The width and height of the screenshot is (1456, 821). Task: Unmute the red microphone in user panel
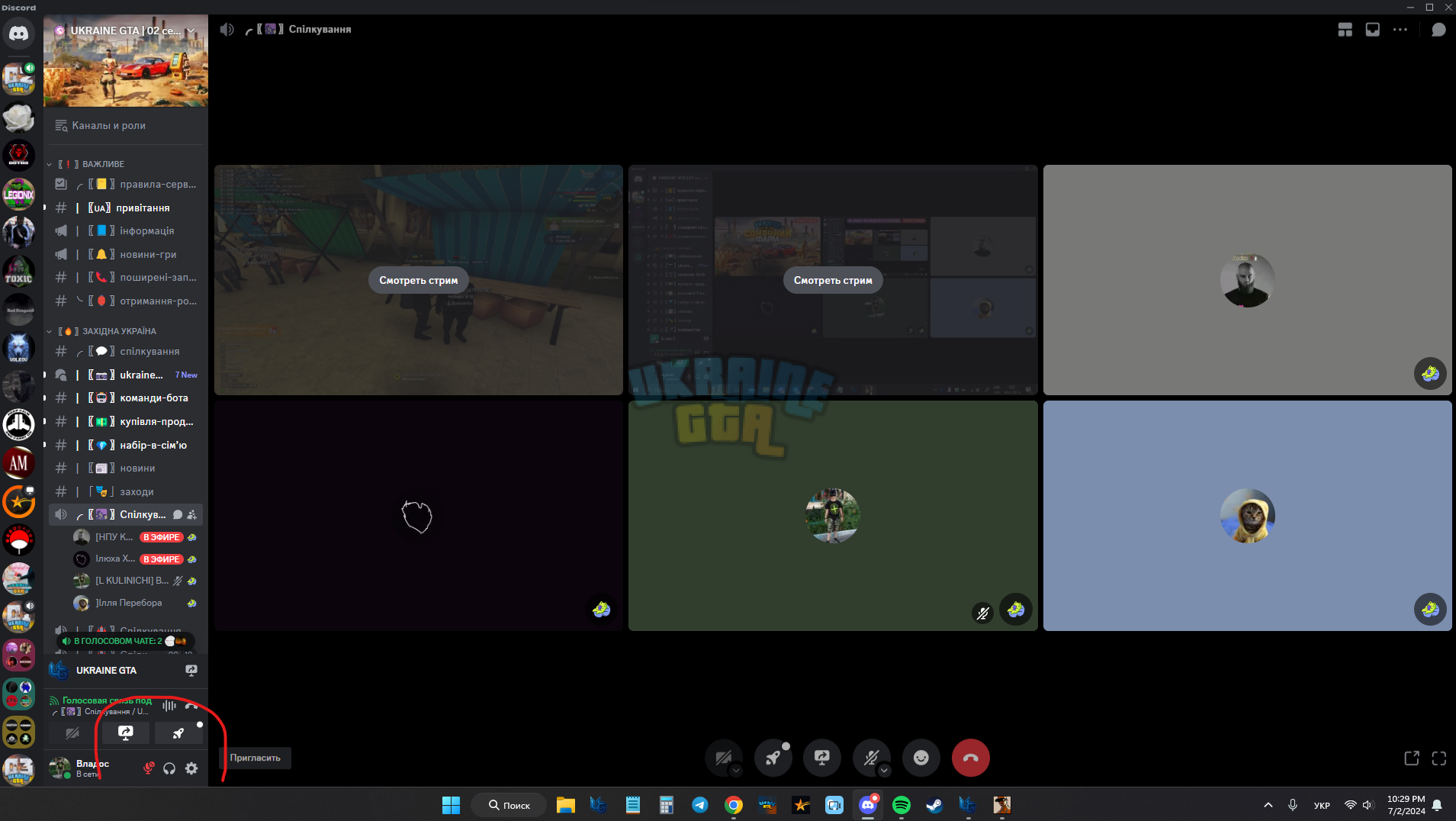[x=149, y=768]
